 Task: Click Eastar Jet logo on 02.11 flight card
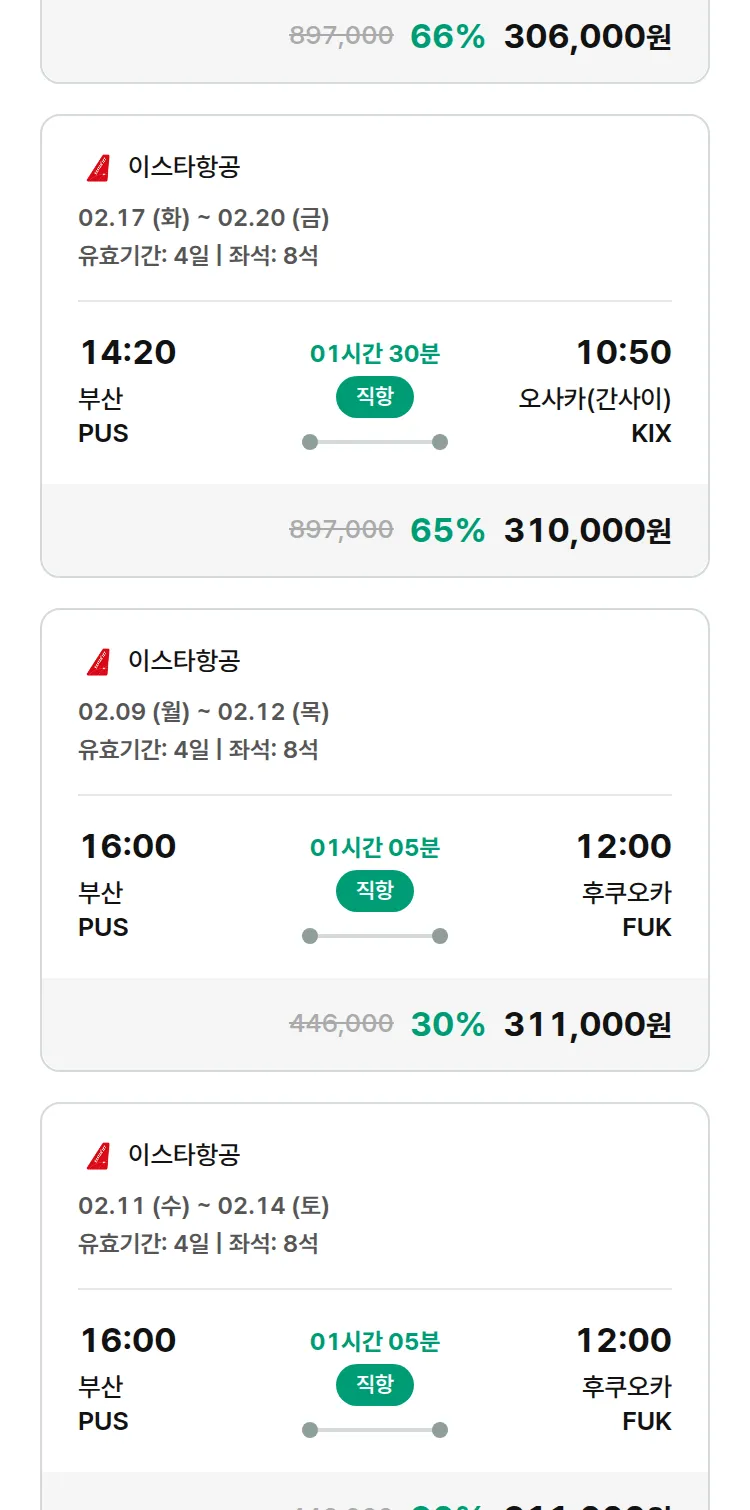click(x=98, y=1156)
